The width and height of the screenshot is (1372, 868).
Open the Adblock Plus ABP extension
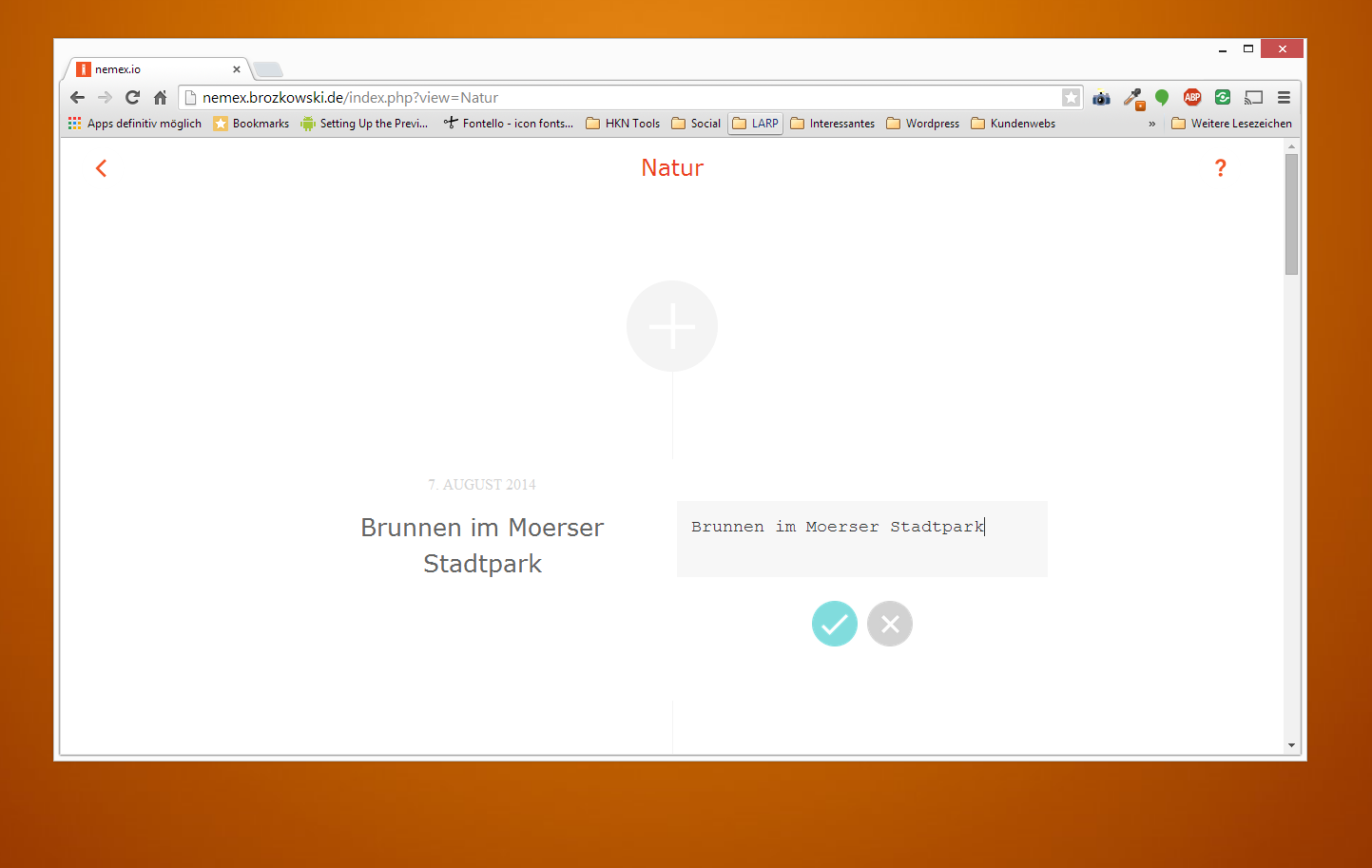click(x=1192, y=97)
